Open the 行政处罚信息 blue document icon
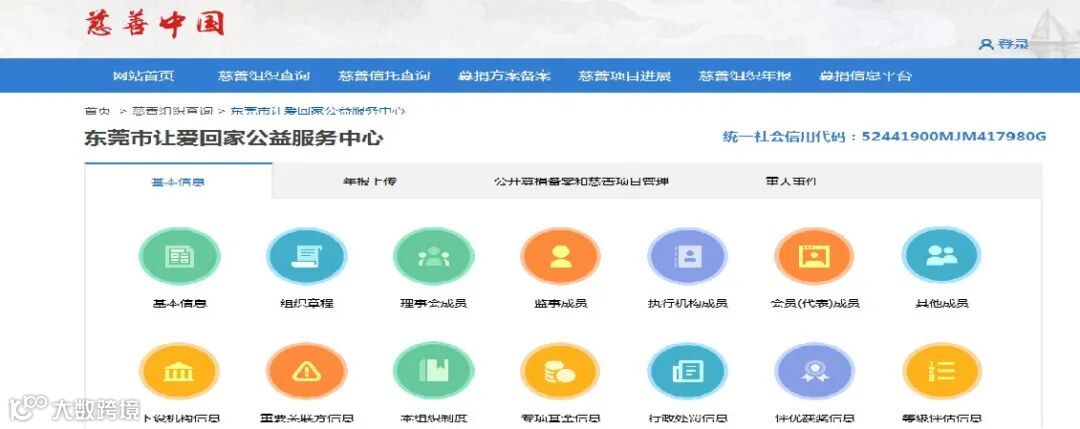The height and width of the screenshot is (429, 1080). click(687, 371)
